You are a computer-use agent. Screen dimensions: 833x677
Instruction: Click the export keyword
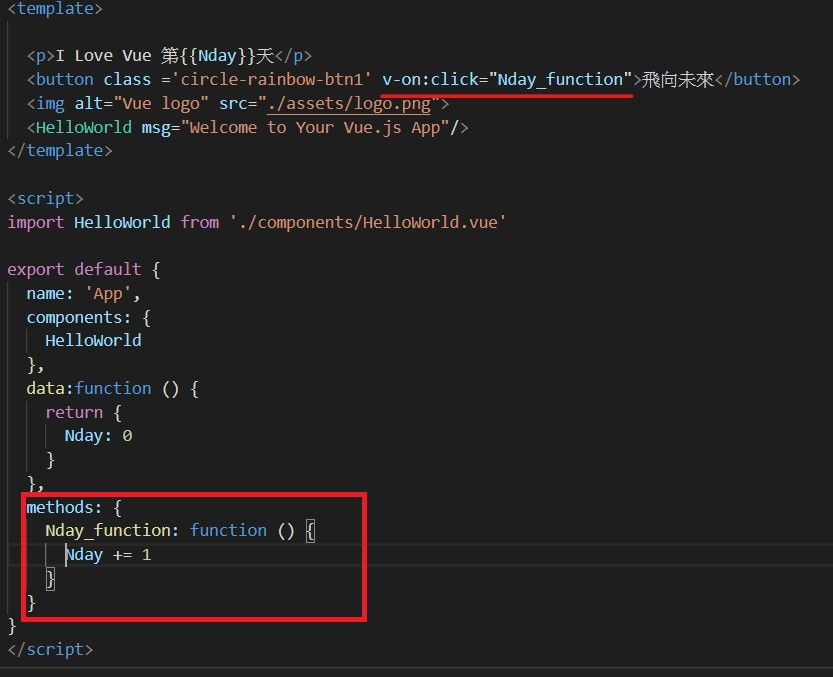36,269
